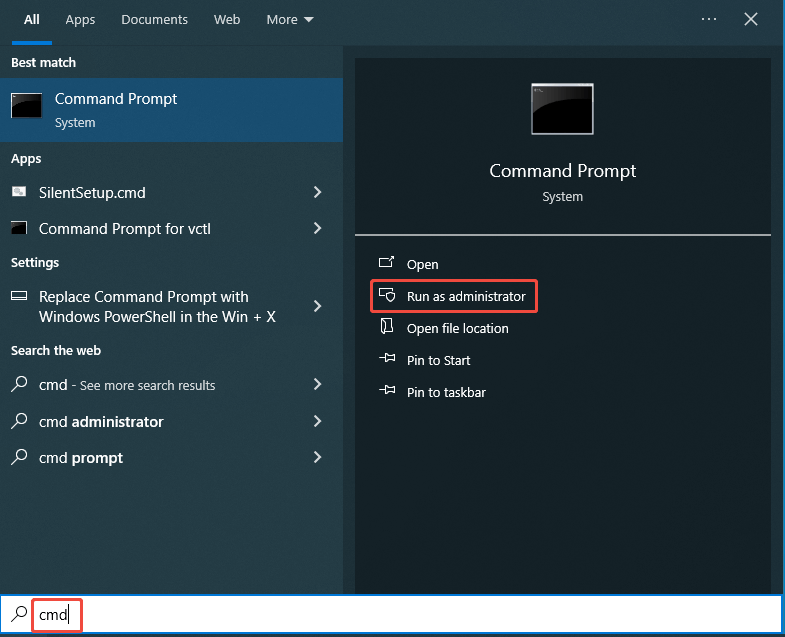785x637 pixels.
Task: Choose Open file location
Action: click(458, 329)
